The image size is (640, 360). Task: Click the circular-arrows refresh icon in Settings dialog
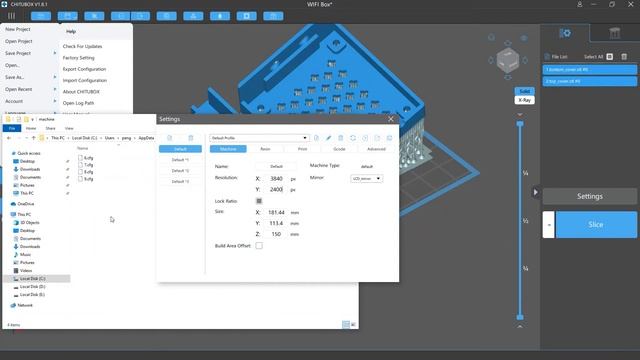(x=353, y=138)
